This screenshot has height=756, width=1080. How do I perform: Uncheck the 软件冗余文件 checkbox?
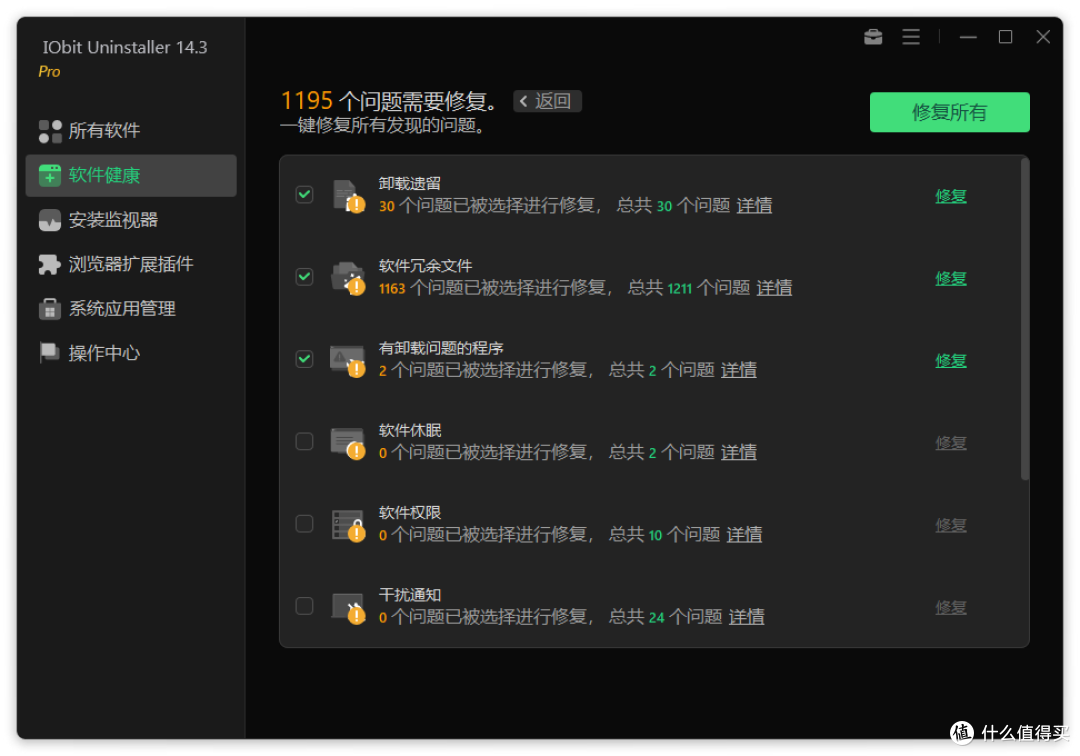(304, 277)
